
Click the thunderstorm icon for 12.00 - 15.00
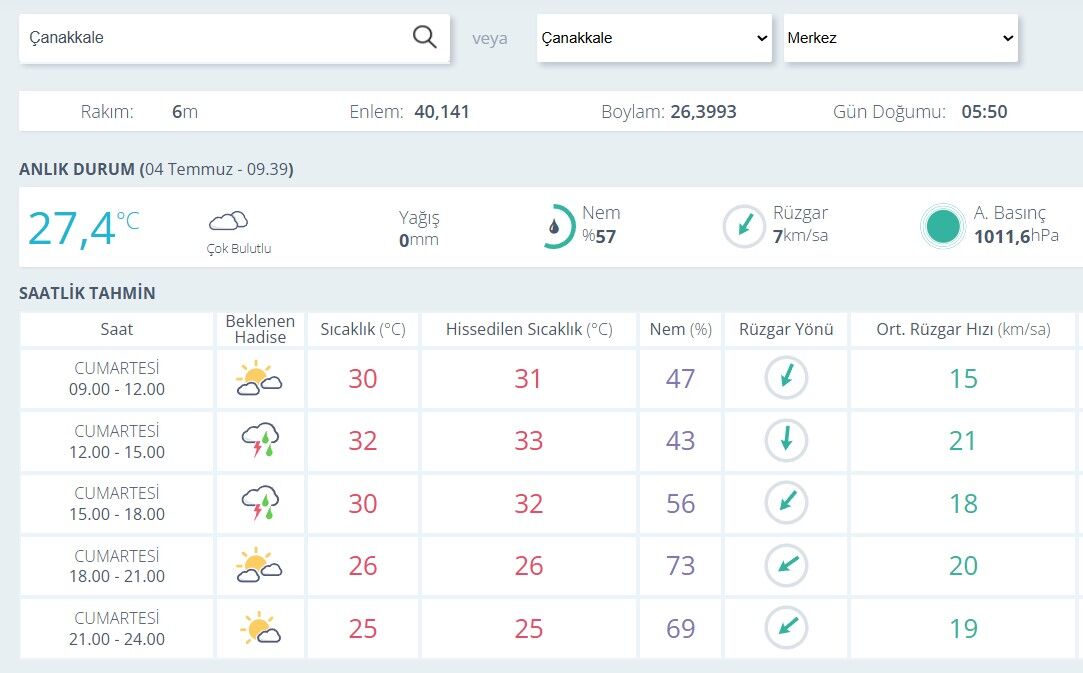(260, 440)
